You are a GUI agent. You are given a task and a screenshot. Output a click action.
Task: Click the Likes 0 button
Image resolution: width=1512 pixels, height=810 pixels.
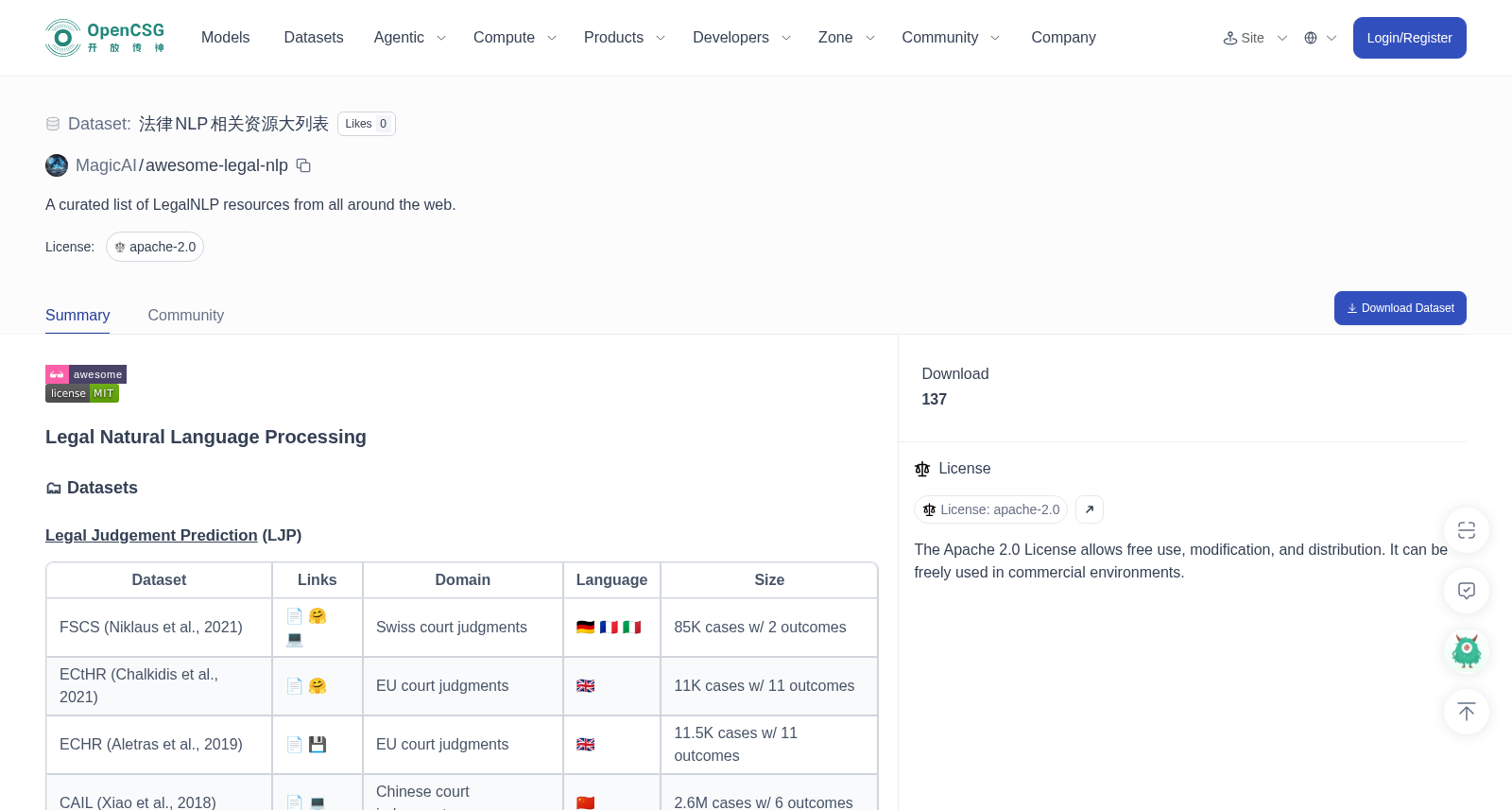point(367,124)
